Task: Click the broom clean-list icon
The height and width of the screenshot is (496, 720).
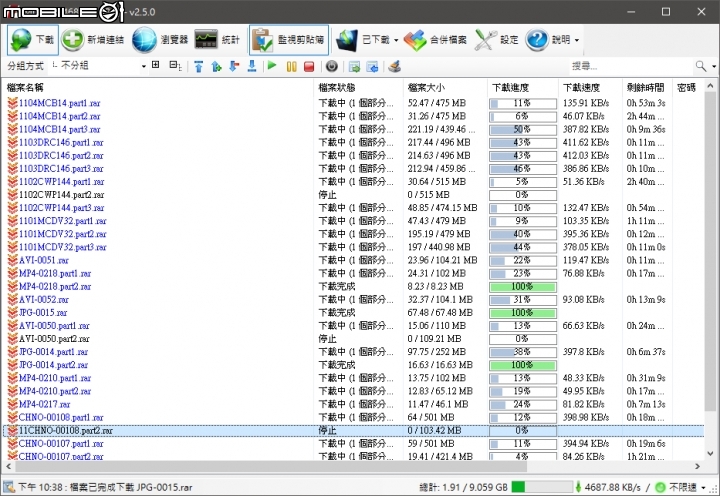Action: click(x=394, y=66)
